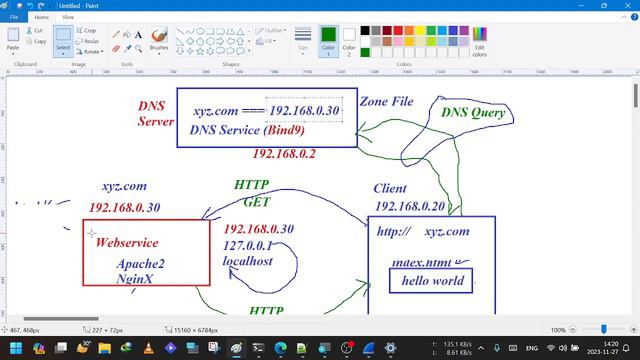
Task: Pick the red color swatch
Action: click(x=398, y=30)
